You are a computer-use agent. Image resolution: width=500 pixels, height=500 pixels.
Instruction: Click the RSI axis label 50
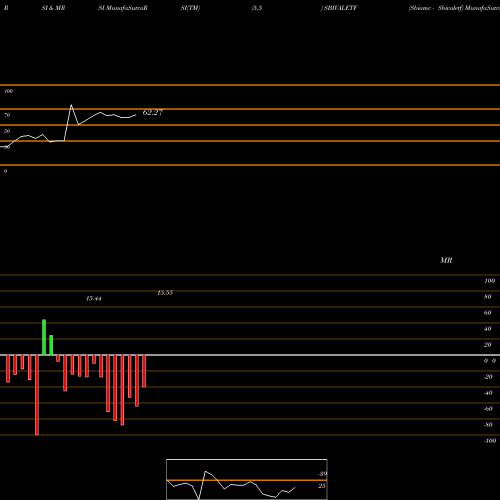point(7,131)
